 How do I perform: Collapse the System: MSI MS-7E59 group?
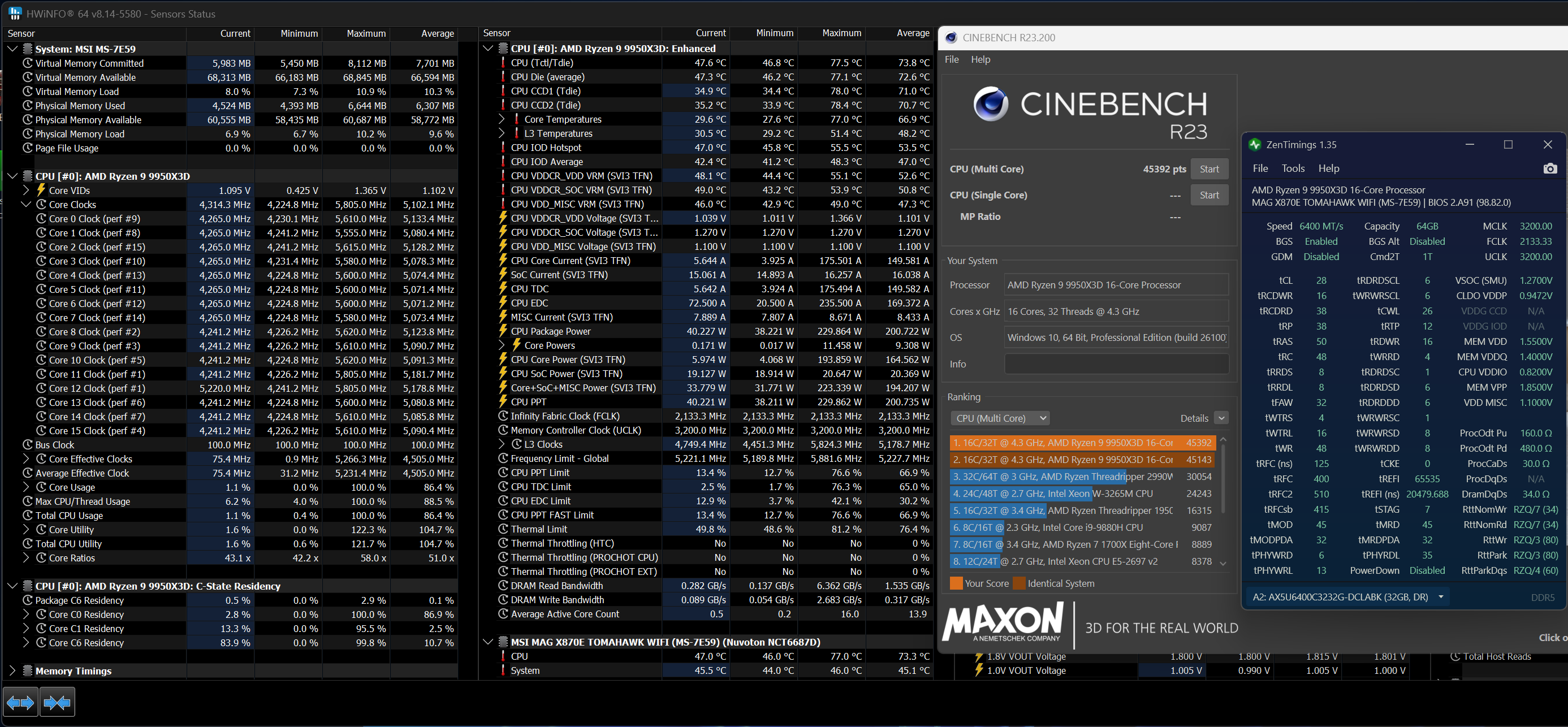pos(12,49)
